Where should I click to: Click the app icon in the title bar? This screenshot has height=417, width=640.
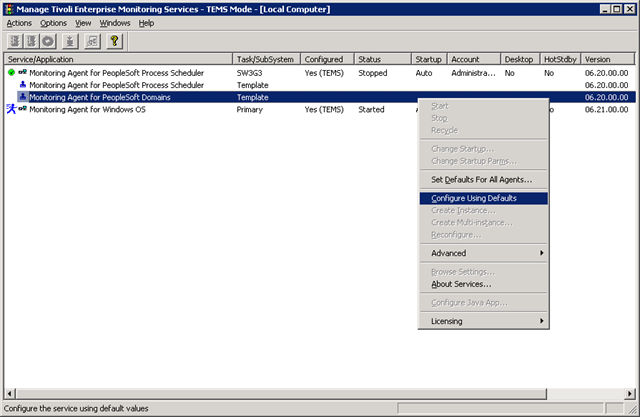[x=9, y=9]
